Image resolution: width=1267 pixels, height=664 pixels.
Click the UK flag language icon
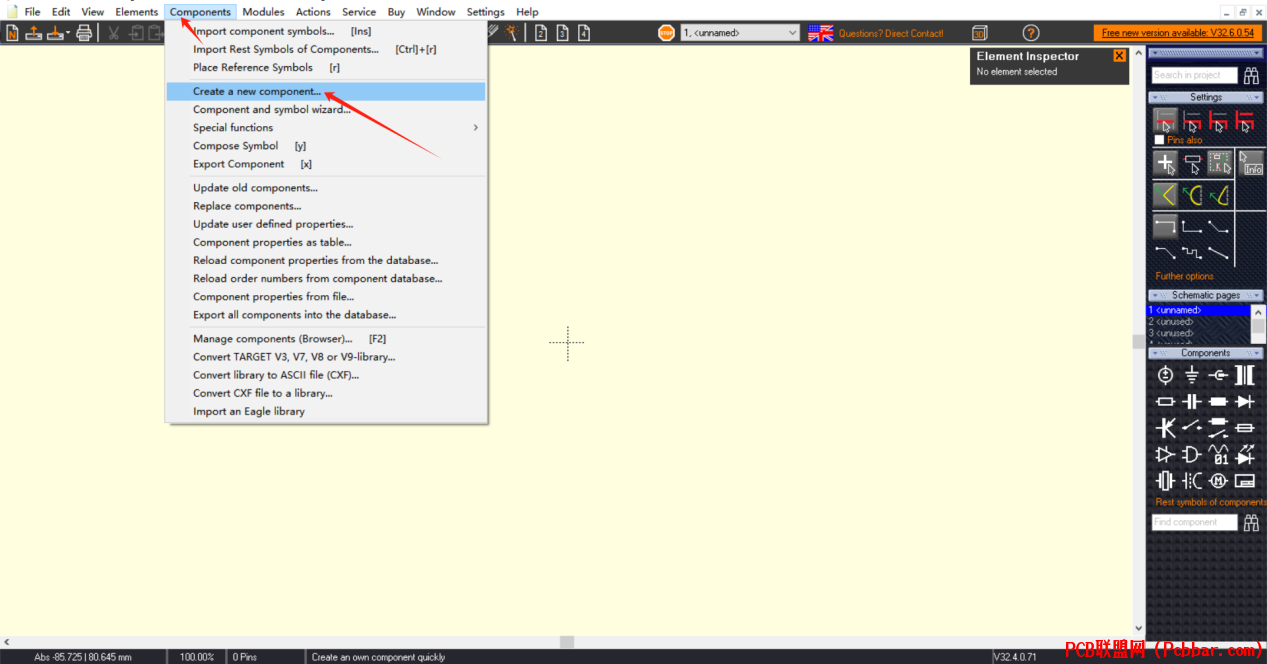(x=821, y=33)
